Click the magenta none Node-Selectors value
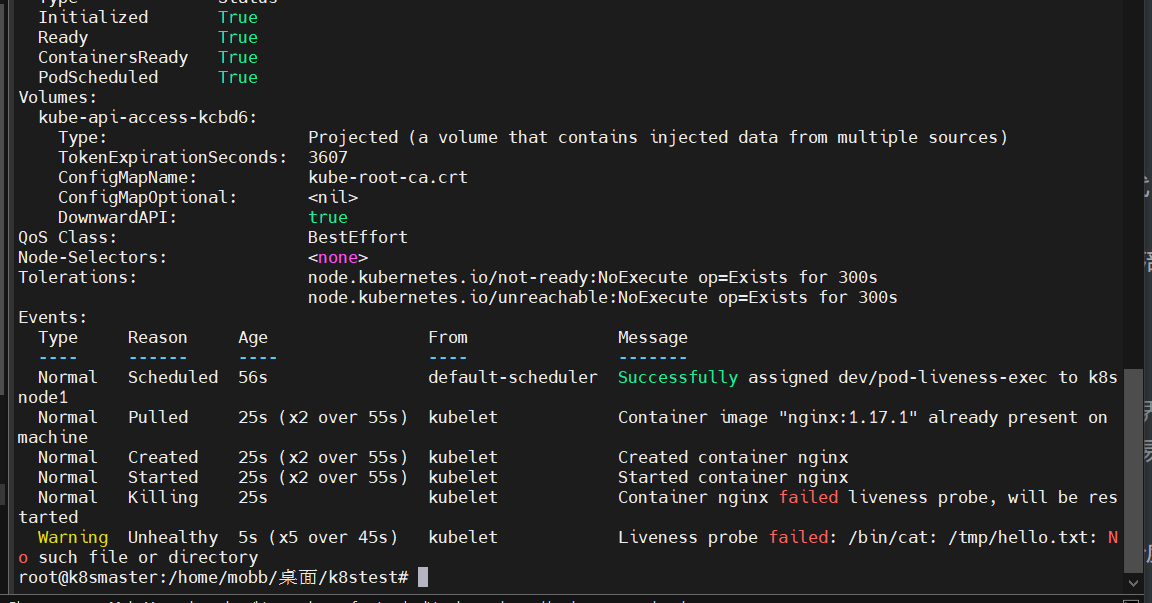 pos(337,257)
